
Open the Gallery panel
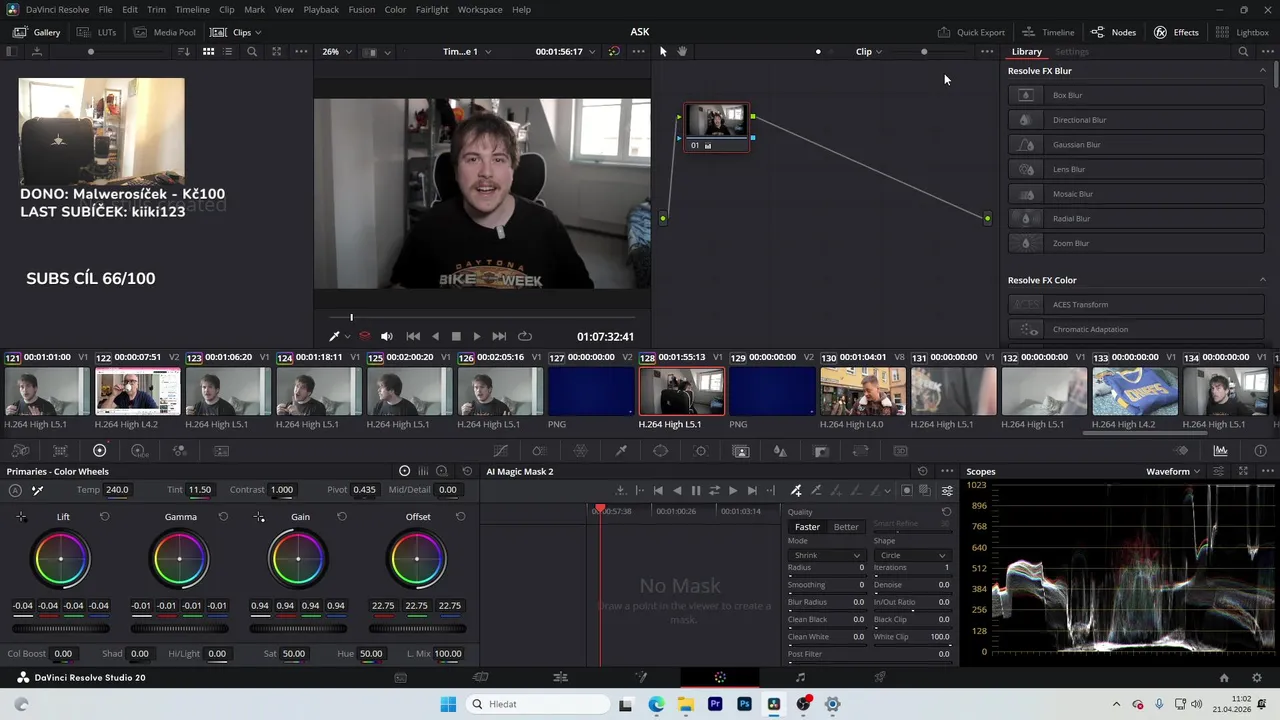(36, 32)
